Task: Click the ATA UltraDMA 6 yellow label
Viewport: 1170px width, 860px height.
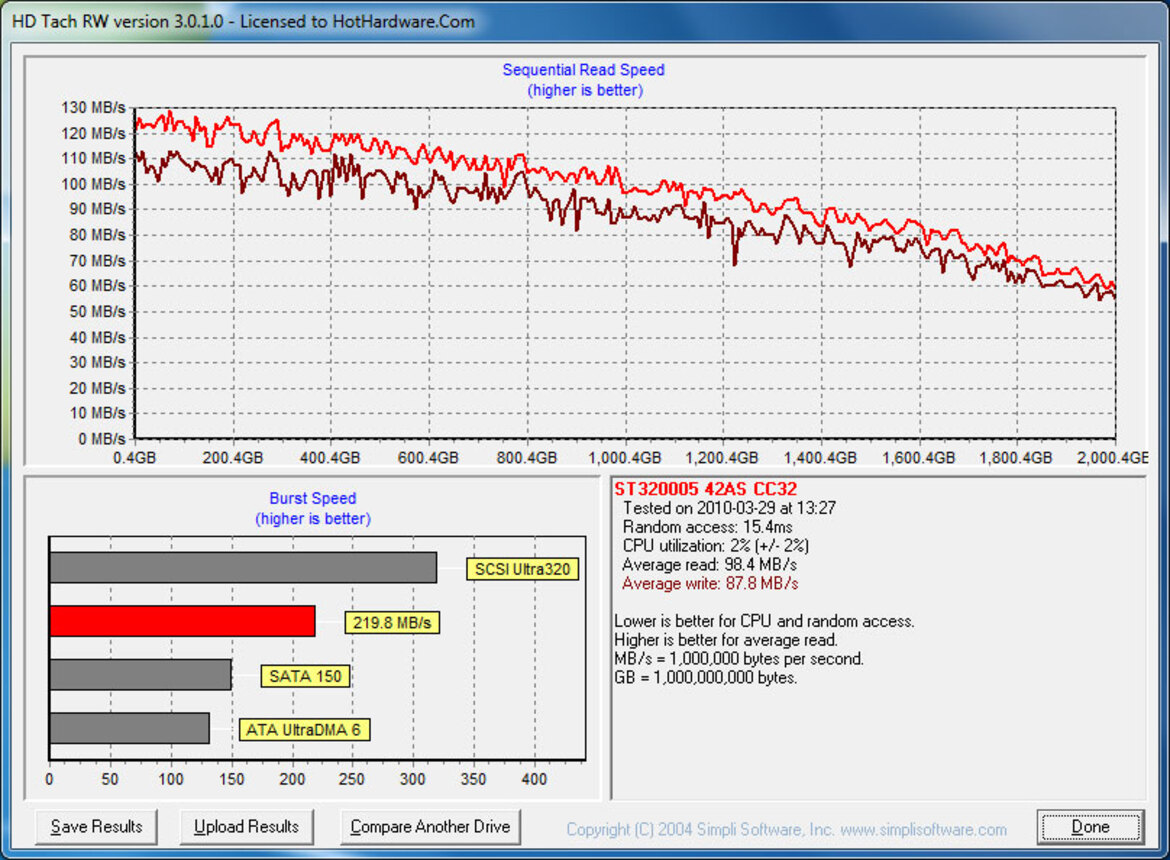Action: [x=304, y=729]
